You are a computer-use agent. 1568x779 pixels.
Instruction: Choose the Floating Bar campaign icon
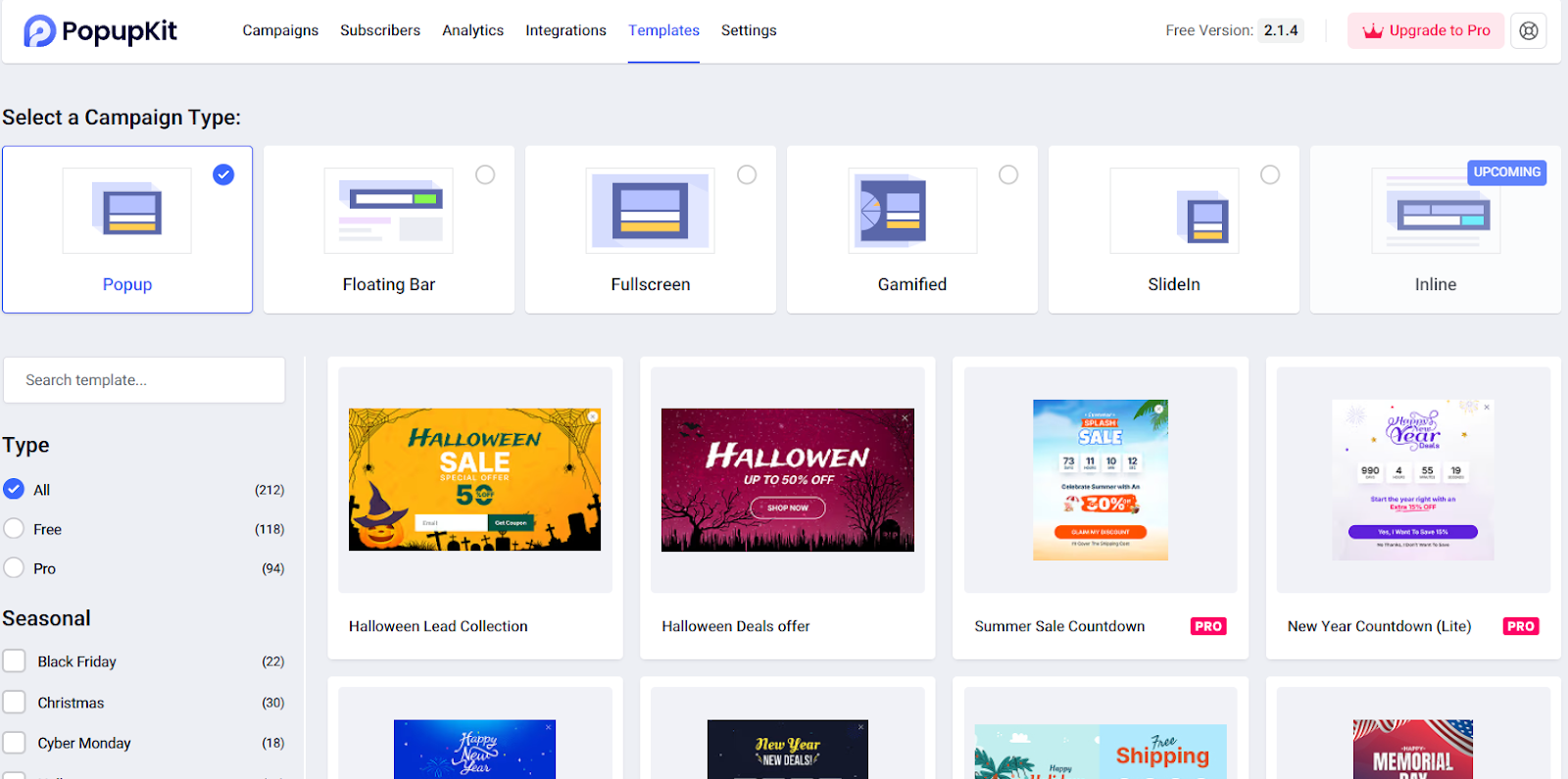389,211
